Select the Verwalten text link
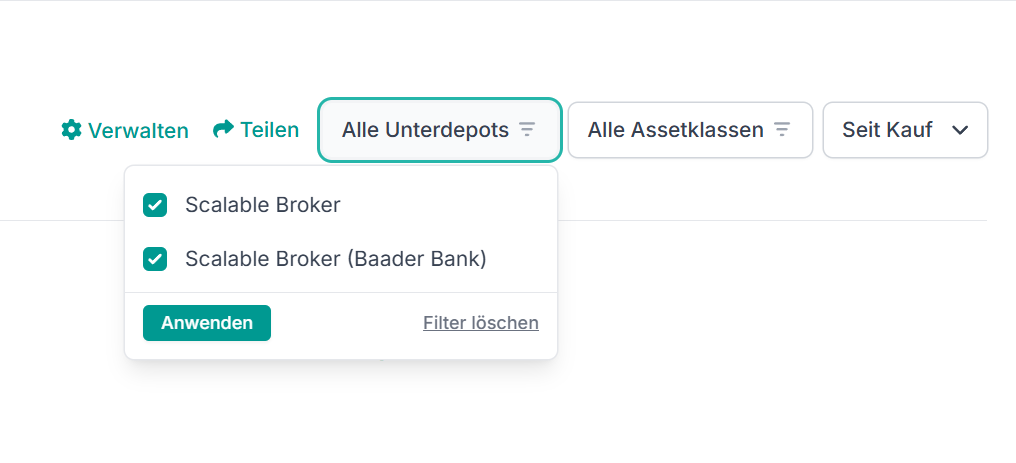 click(x=138, y=131)
